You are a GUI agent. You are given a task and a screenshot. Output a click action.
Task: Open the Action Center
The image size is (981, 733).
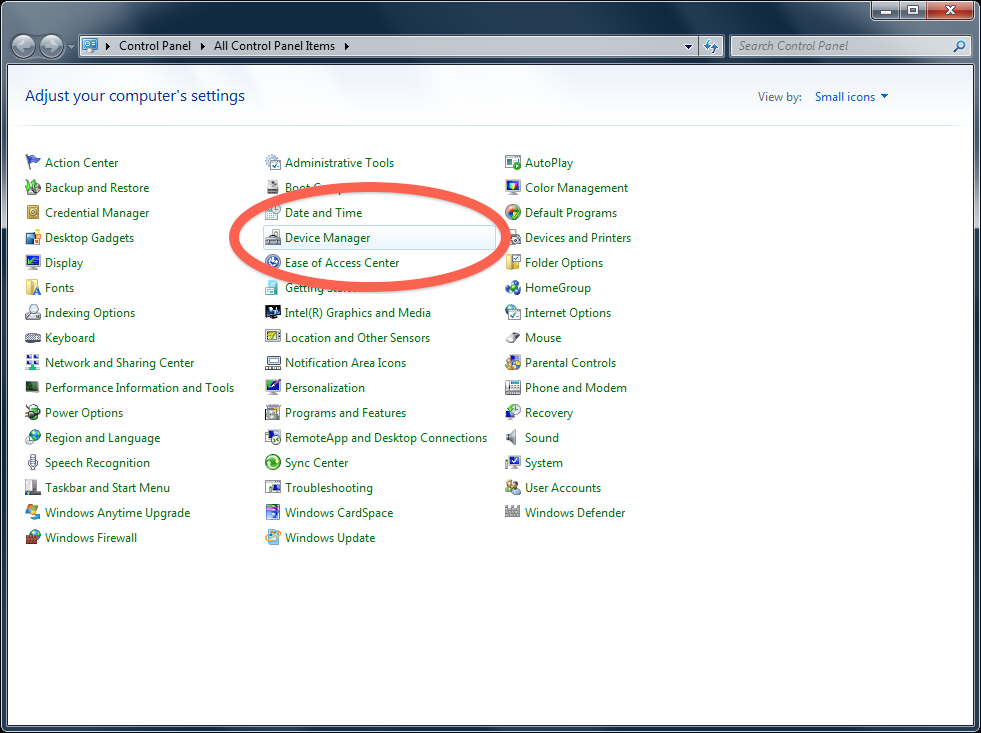tap(81, 162)
